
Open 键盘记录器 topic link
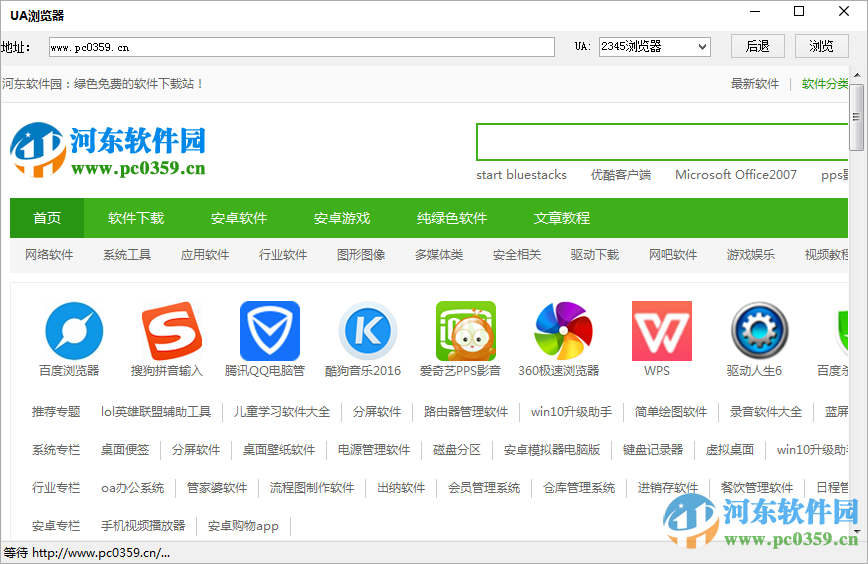click(653, 449)
